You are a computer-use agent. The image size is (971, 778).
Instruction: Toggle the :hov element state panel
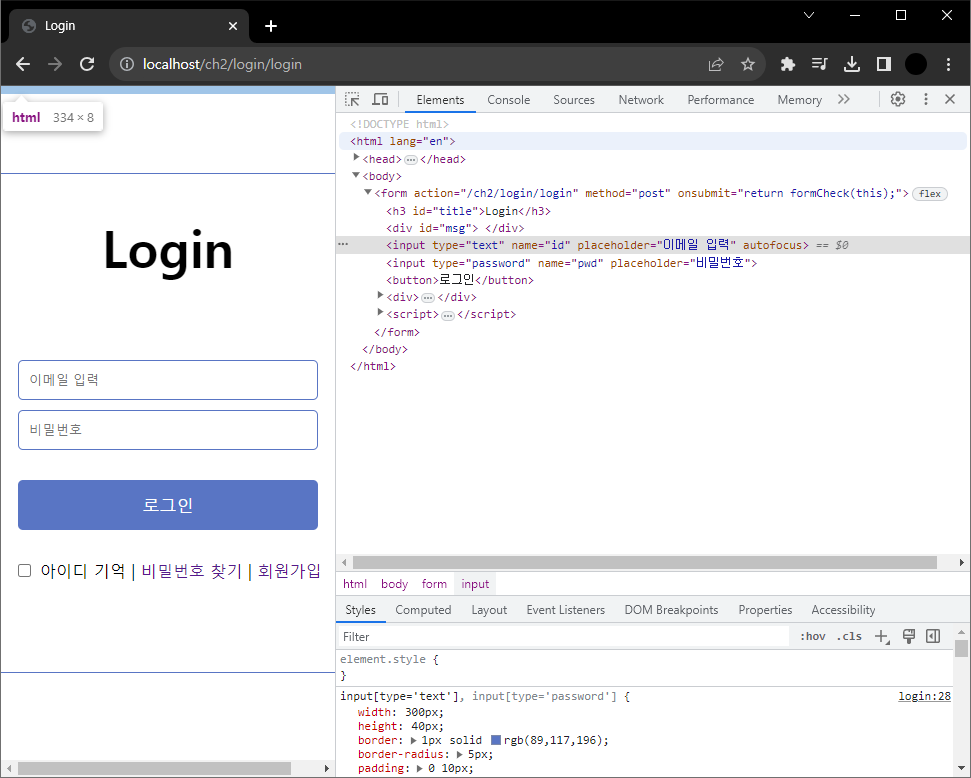(x=812, y=636)
